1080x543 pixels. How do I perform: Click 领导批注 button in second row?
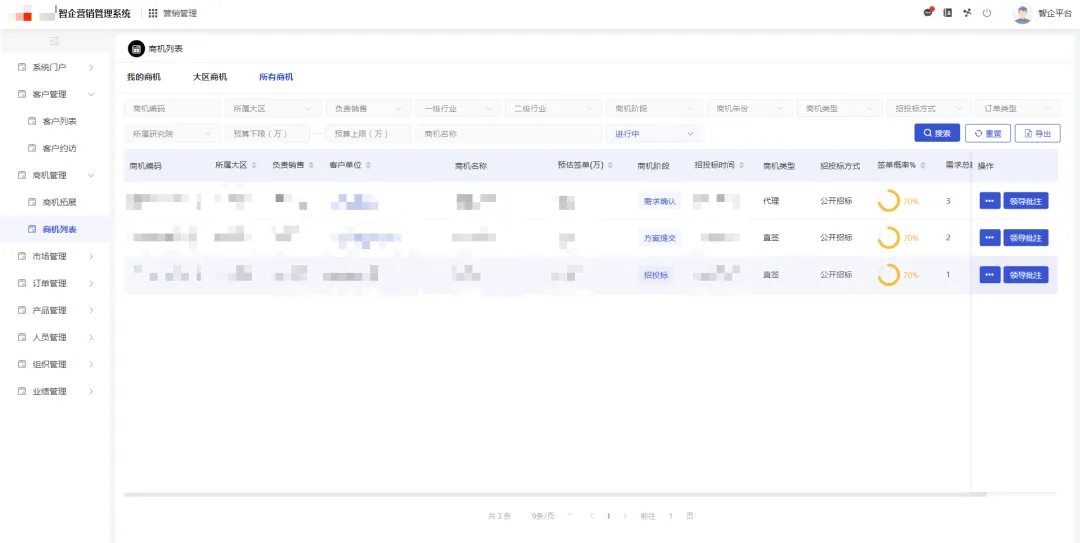pyautogui.click(x=1025, y=238)
